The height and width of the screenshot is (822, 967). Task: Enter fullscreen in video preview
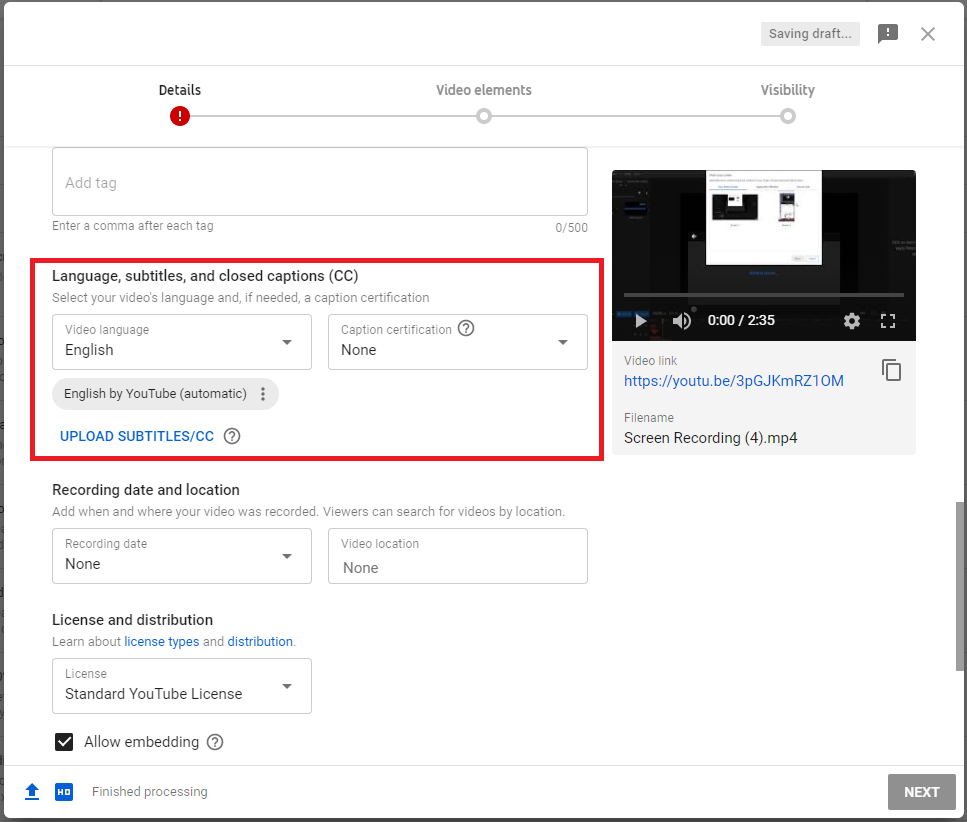click(x=887, y=321)
